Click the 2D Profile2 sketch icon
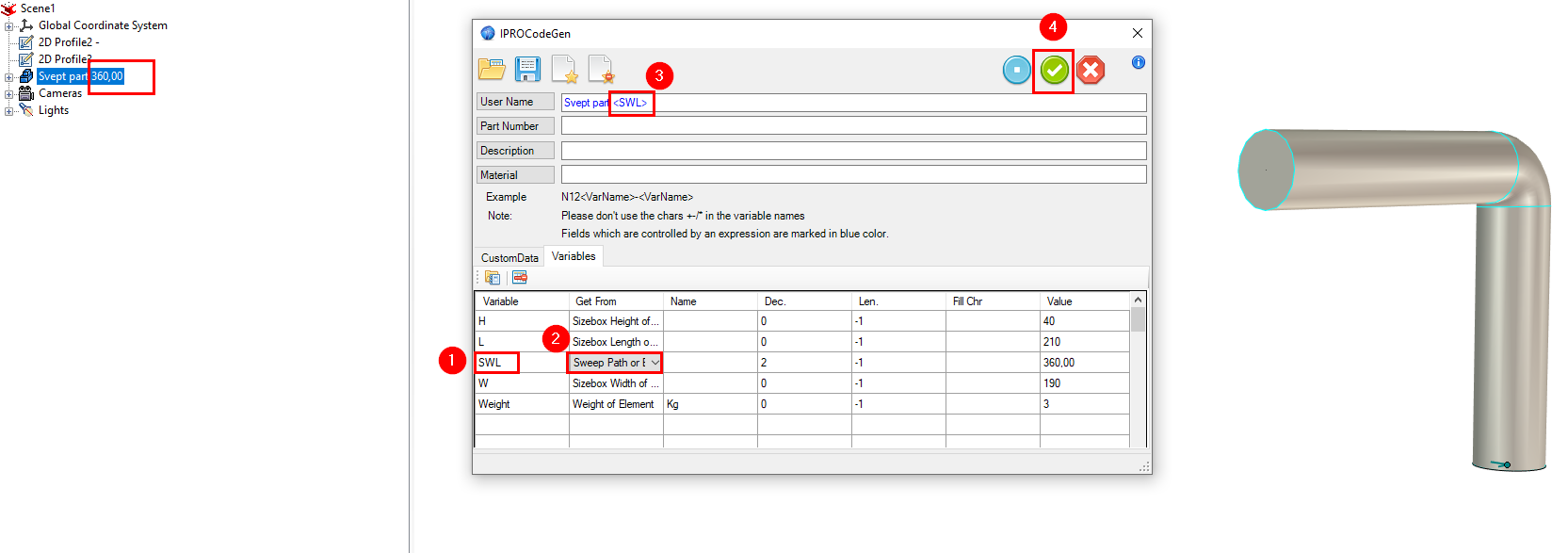Image resolution: width=1568 pixels, height=553 pixels. [x=26, y=42]
